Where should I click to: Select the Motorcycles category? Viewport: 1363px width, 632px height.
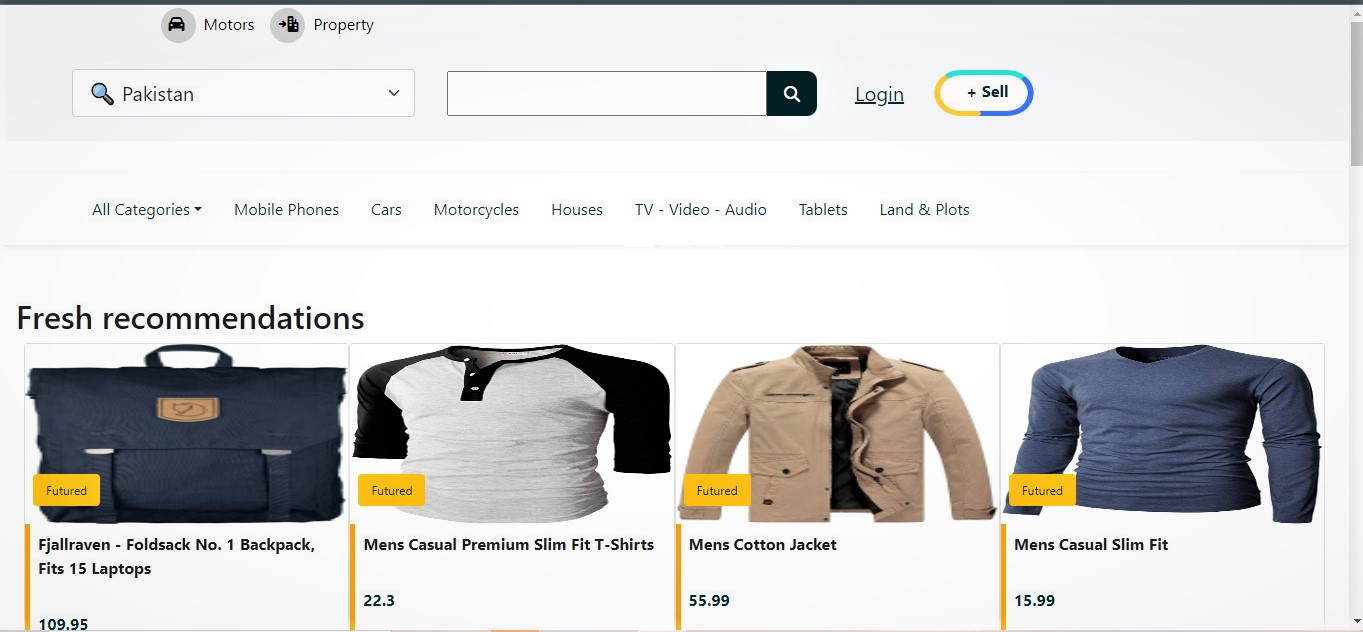pos(476,210)
